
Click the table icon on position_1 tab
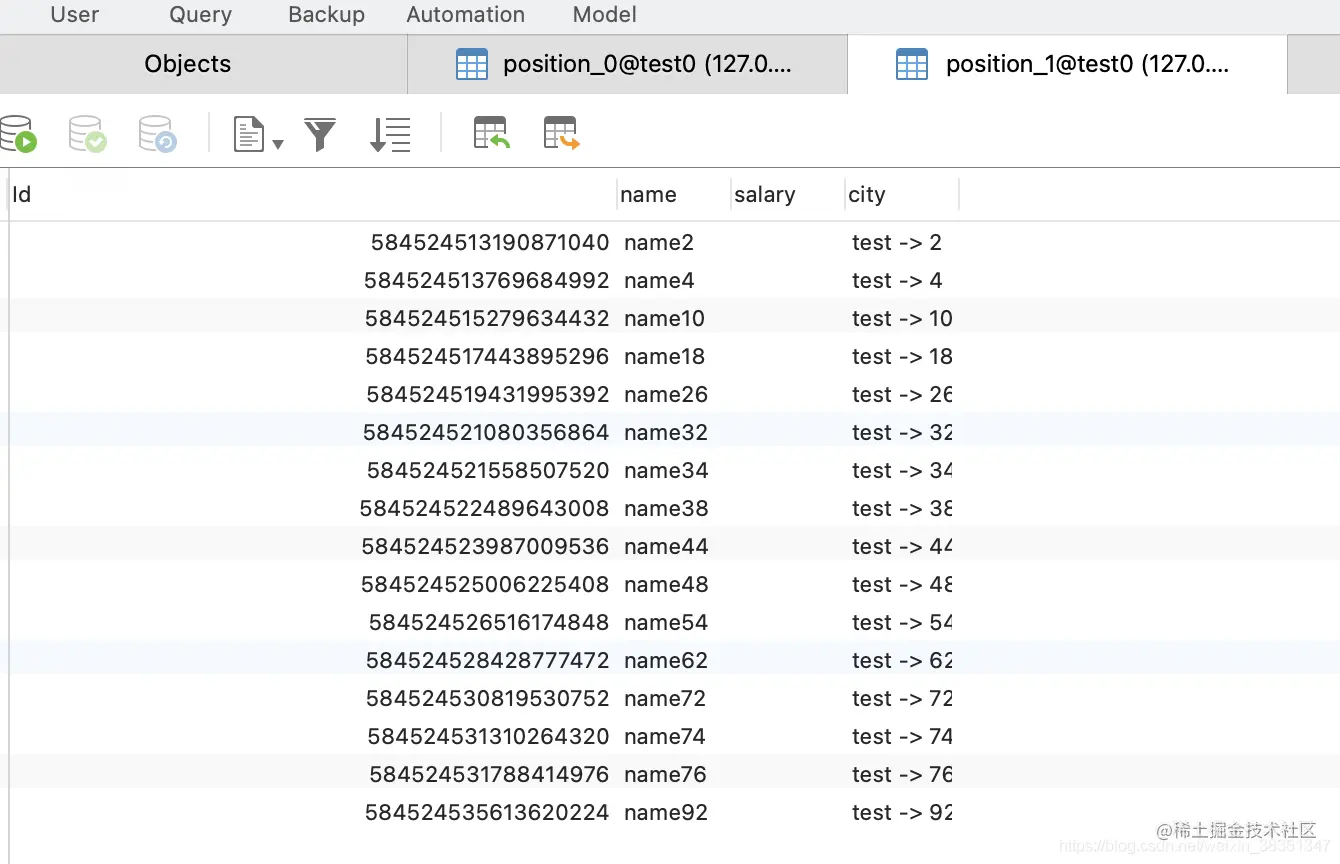(x=911, y=64)
